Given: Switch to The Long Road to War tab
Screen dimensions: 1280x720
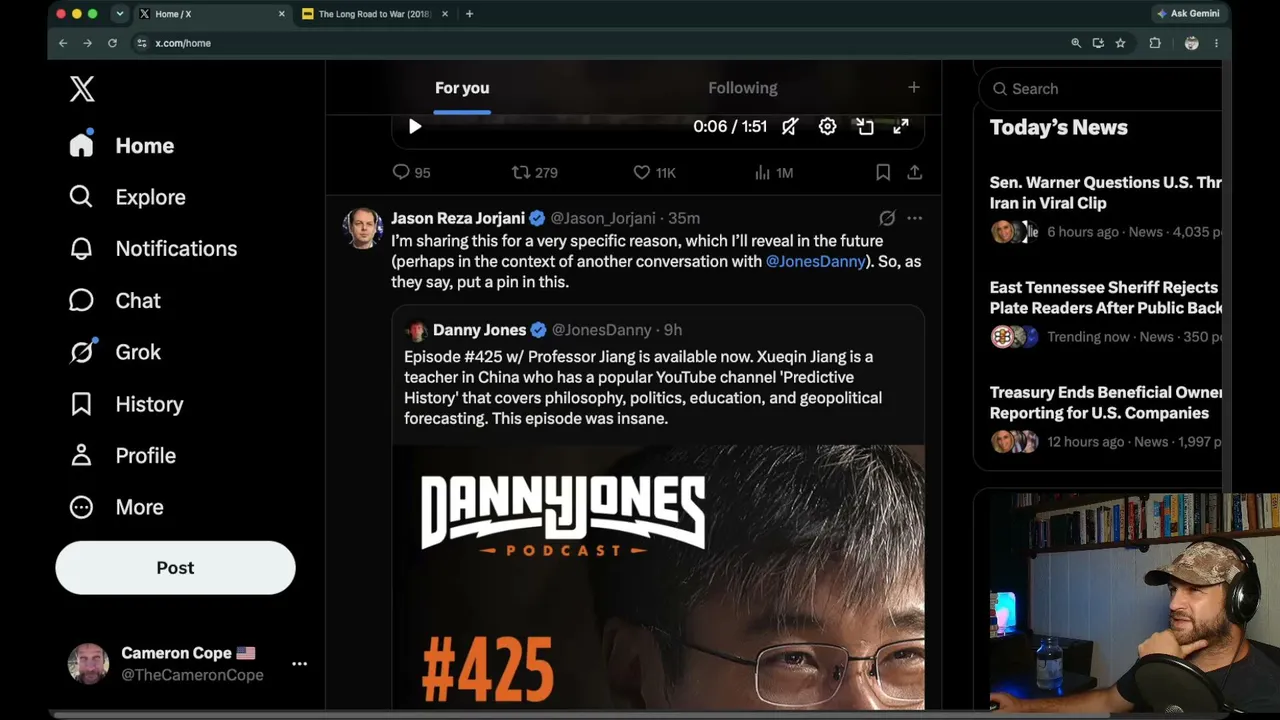Looking at the screenshot, I should (374, 14).
